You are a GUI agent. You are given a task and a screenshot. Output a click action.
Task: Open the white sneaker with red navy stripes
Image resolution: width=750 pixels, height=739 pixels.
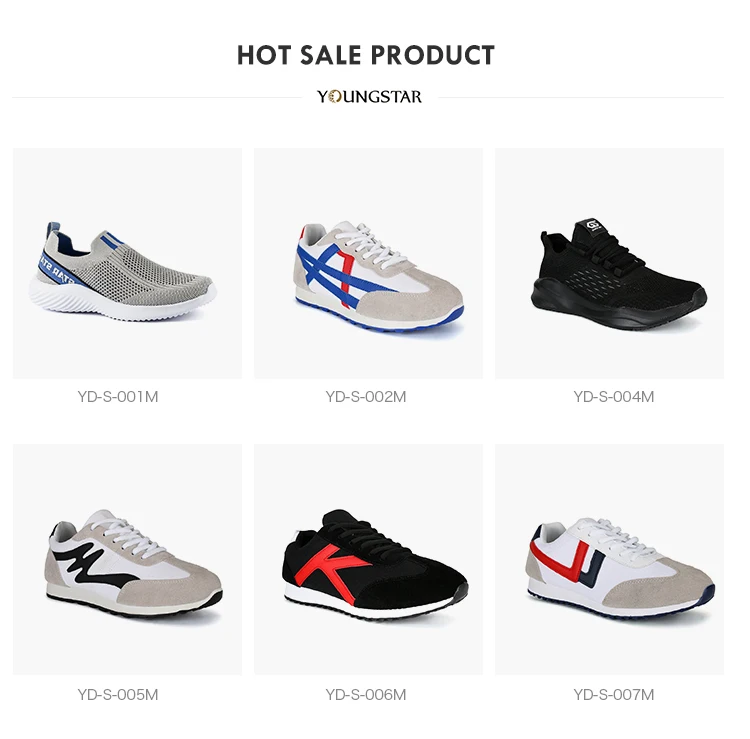[x=609, y=560]
